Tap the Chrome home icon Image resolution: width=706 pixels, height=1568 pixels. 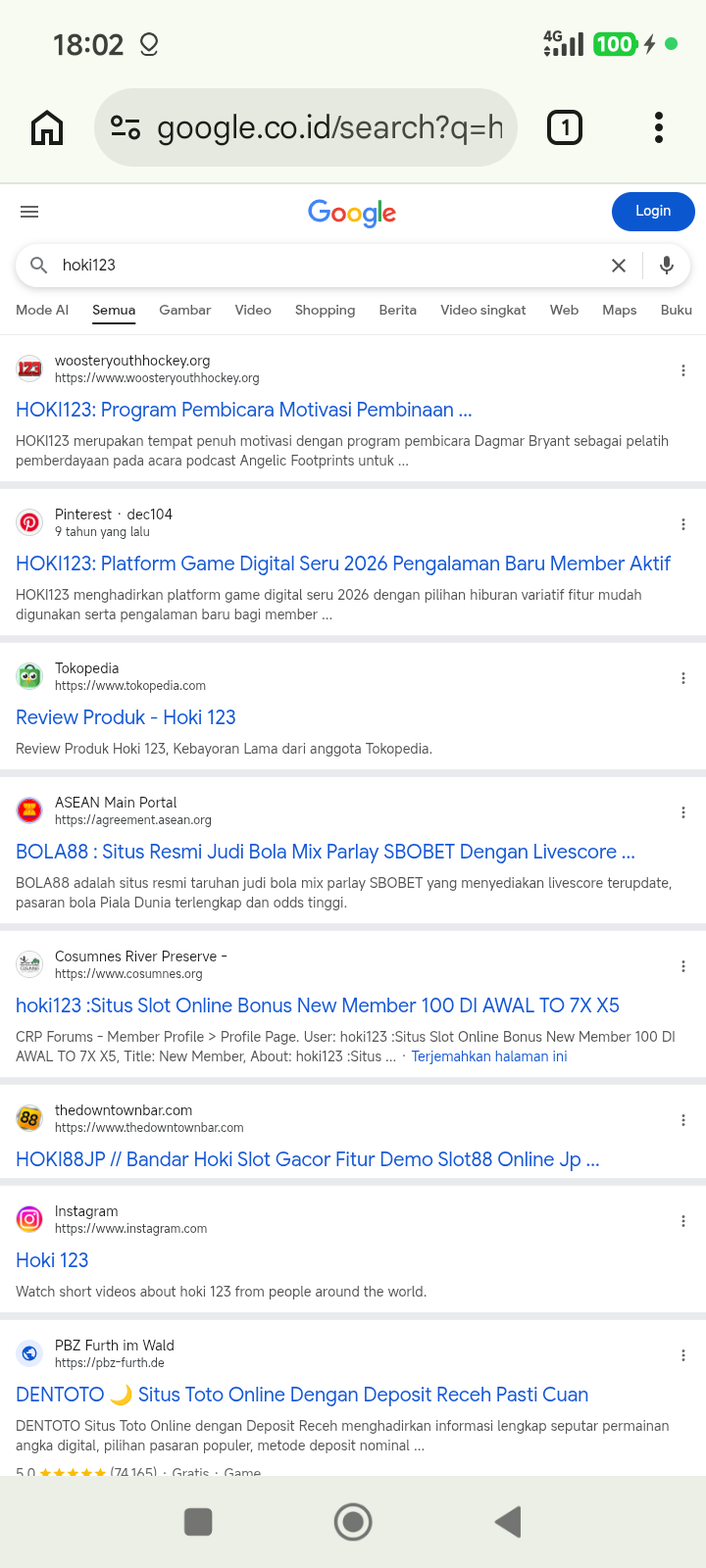(x=47, y=127)
